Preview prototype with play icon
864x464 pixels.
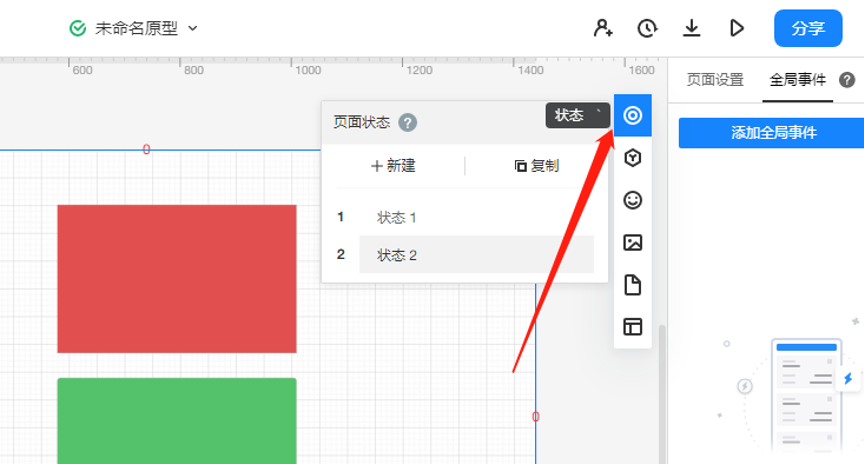(x=737, y=28)
